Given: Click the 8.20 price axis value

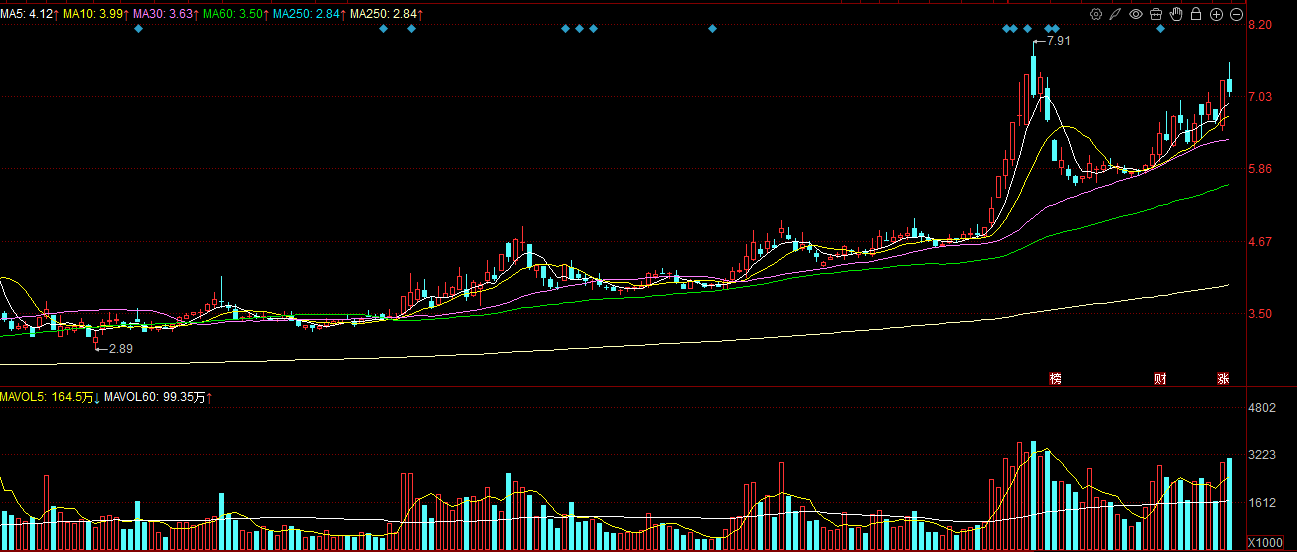Looking at the screenshot, I should (x=1260, y=24).
